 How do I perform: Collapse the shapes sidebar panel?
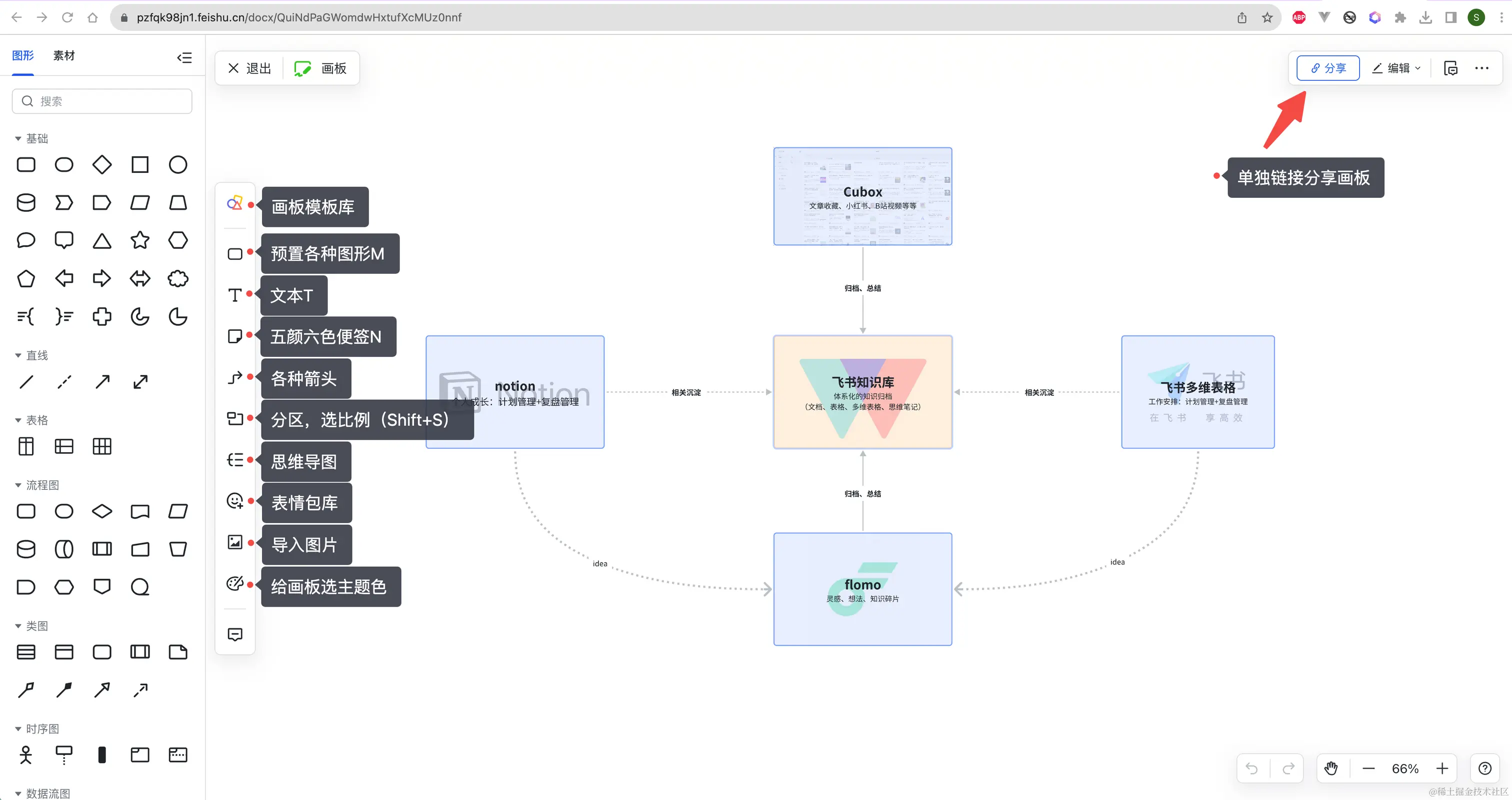pyautogui.click(x=184, y=57)
